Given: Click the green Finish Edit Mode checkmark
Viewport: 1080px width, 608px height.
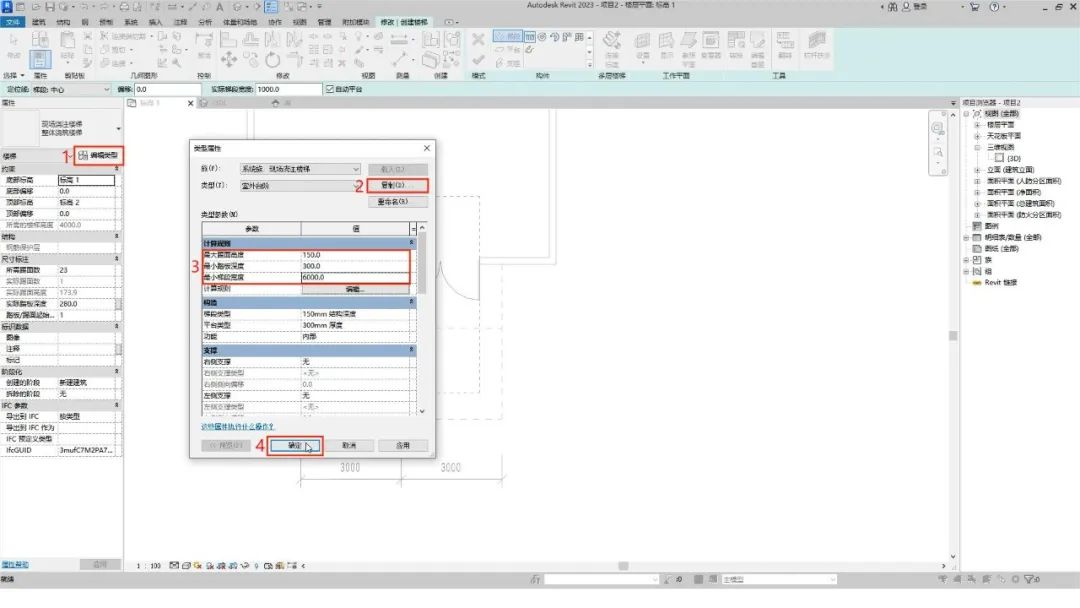Looking at the screenshot, I should pos(478,60).
